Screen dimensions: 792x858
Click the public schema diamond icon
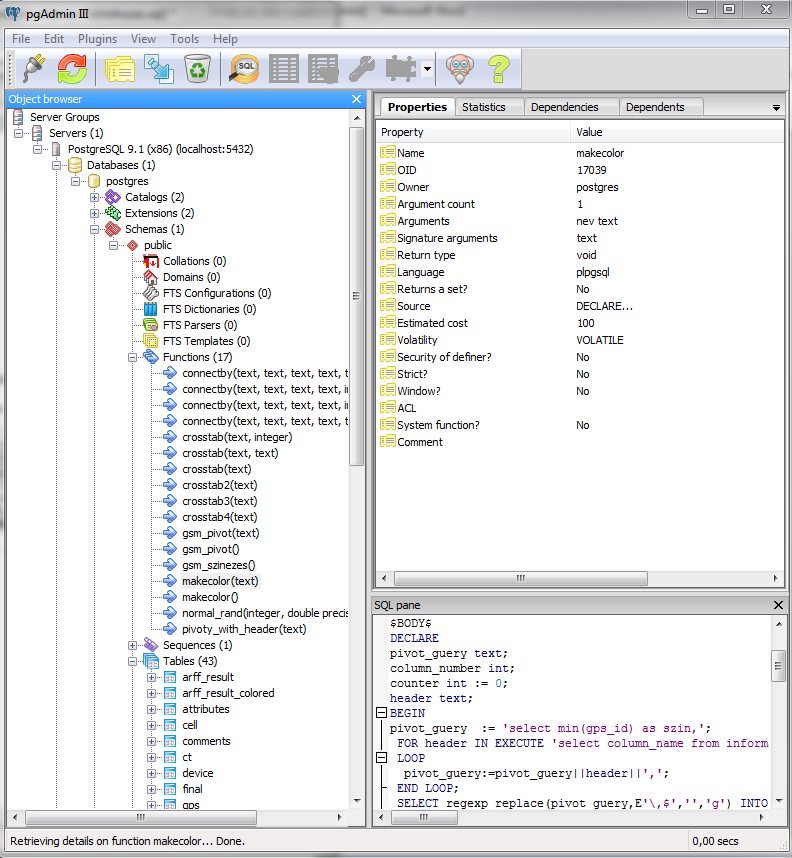(132, 245)
